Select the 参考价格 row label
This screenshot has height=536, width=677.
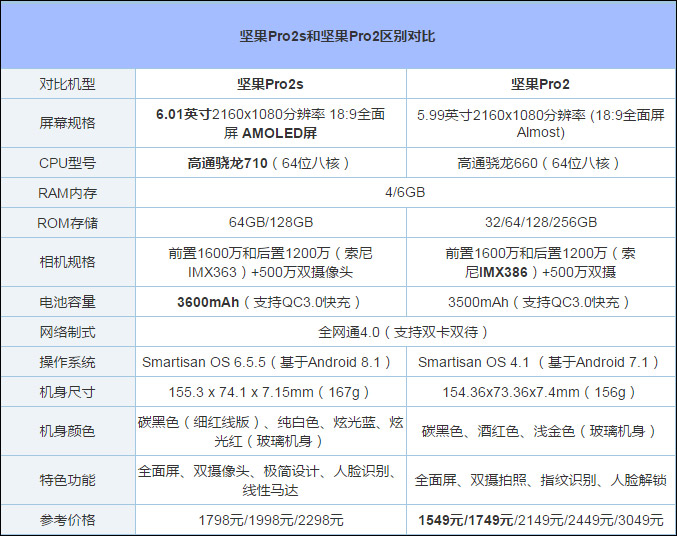click(68, 520)
